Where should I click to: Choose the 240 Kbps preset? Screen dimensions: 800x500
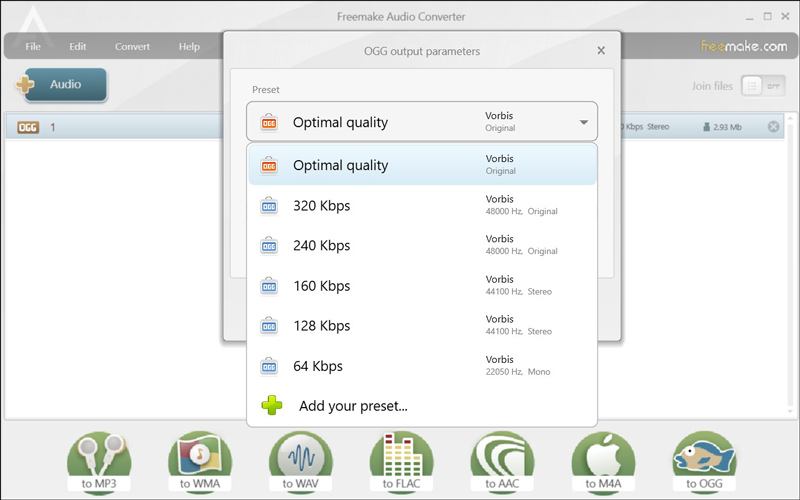(422, 245)
